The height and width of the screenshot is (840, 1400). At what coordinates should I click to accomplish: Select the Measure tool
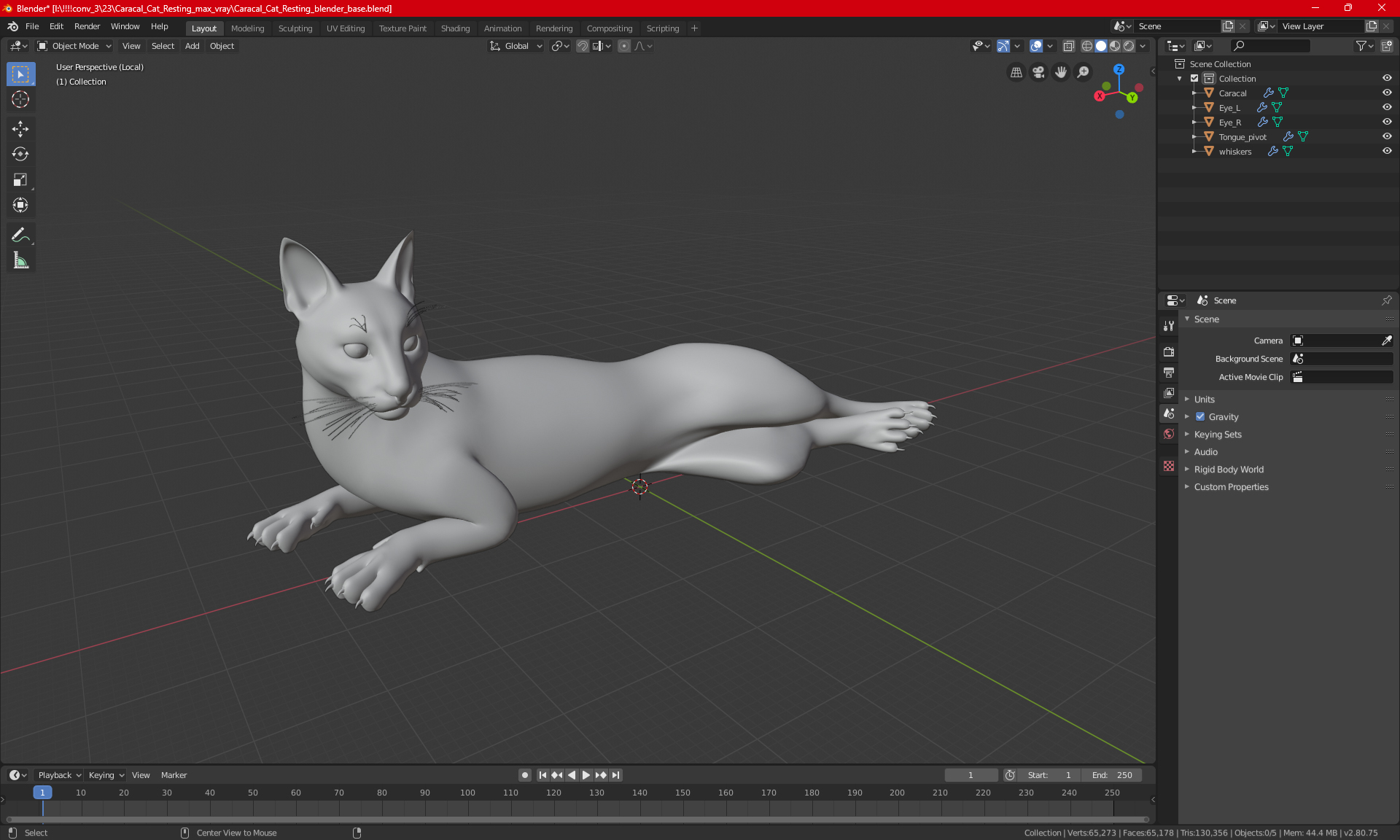20,260
